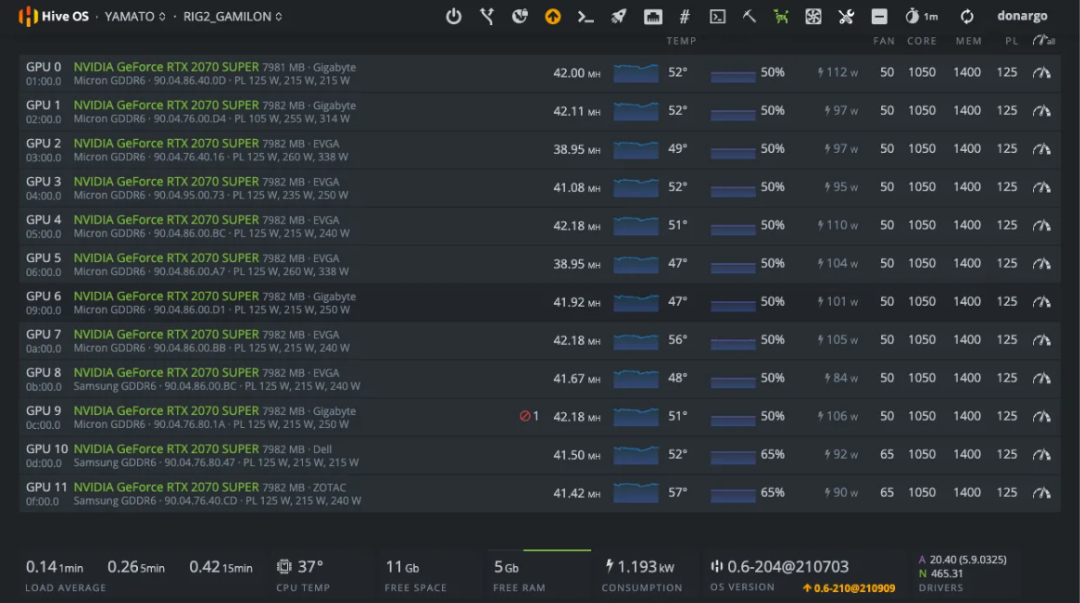Screen dimensions: 1080x603
Task: Click the red invalid shares indicator on GPU 9
Action: tap(529, 416)
